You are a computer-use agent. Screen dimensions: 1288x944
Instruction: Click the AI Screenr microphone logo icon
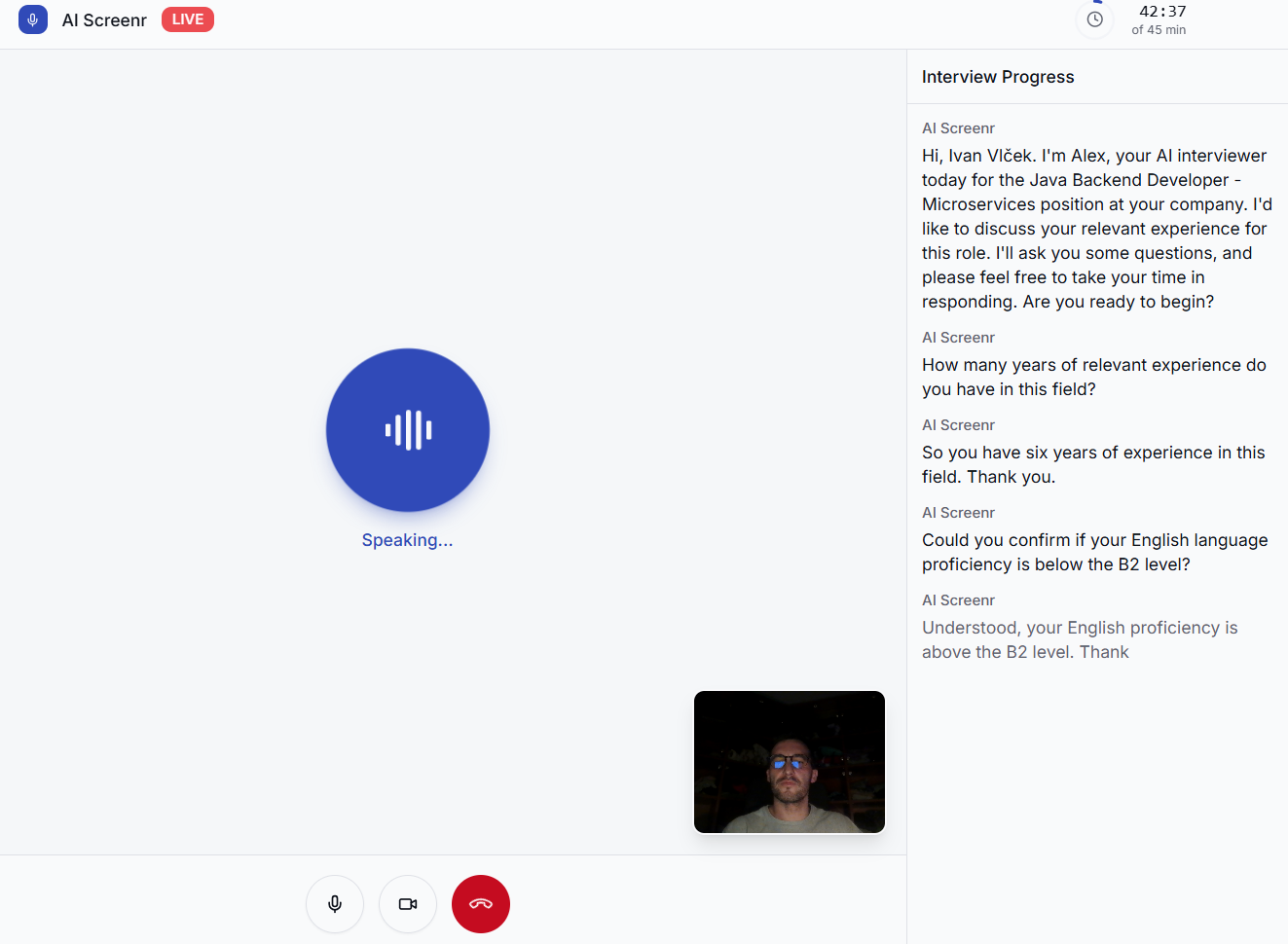pos(32,19)
